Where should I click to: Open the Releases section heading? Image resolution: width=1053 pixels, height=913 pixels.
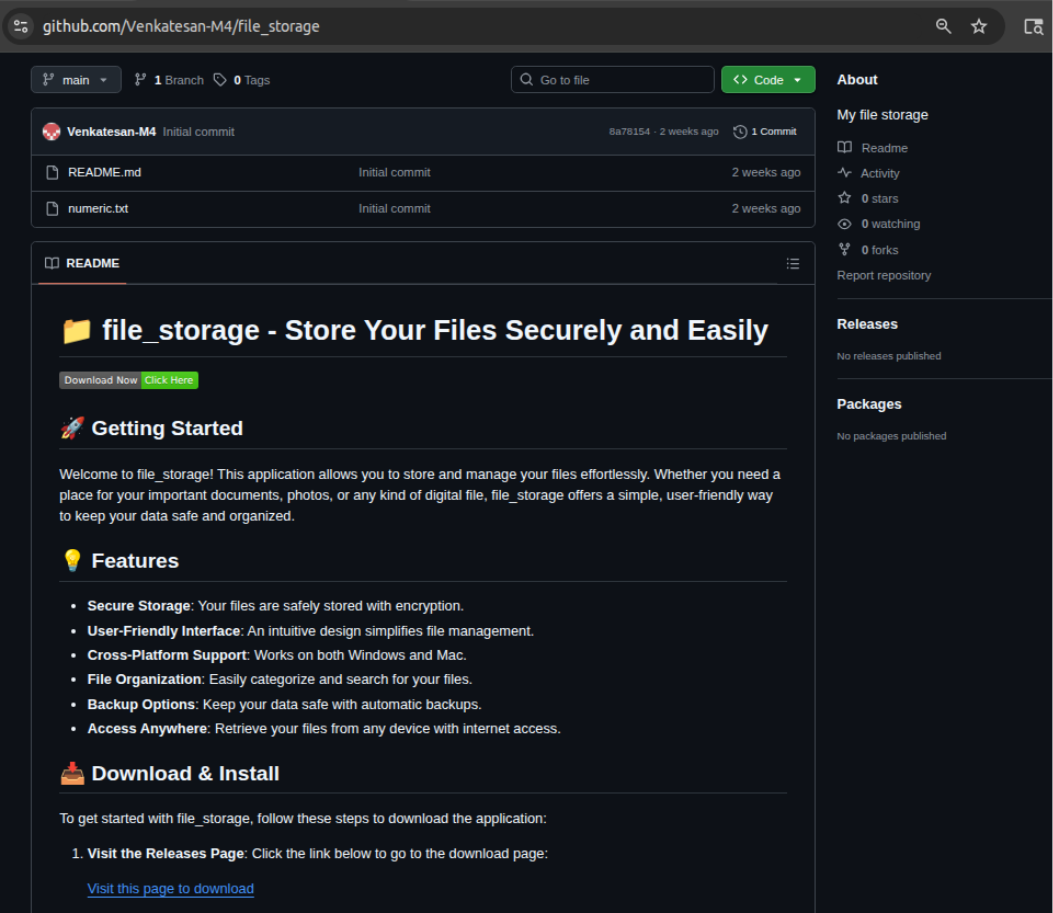pyautogui.click(x=867, y=324)
